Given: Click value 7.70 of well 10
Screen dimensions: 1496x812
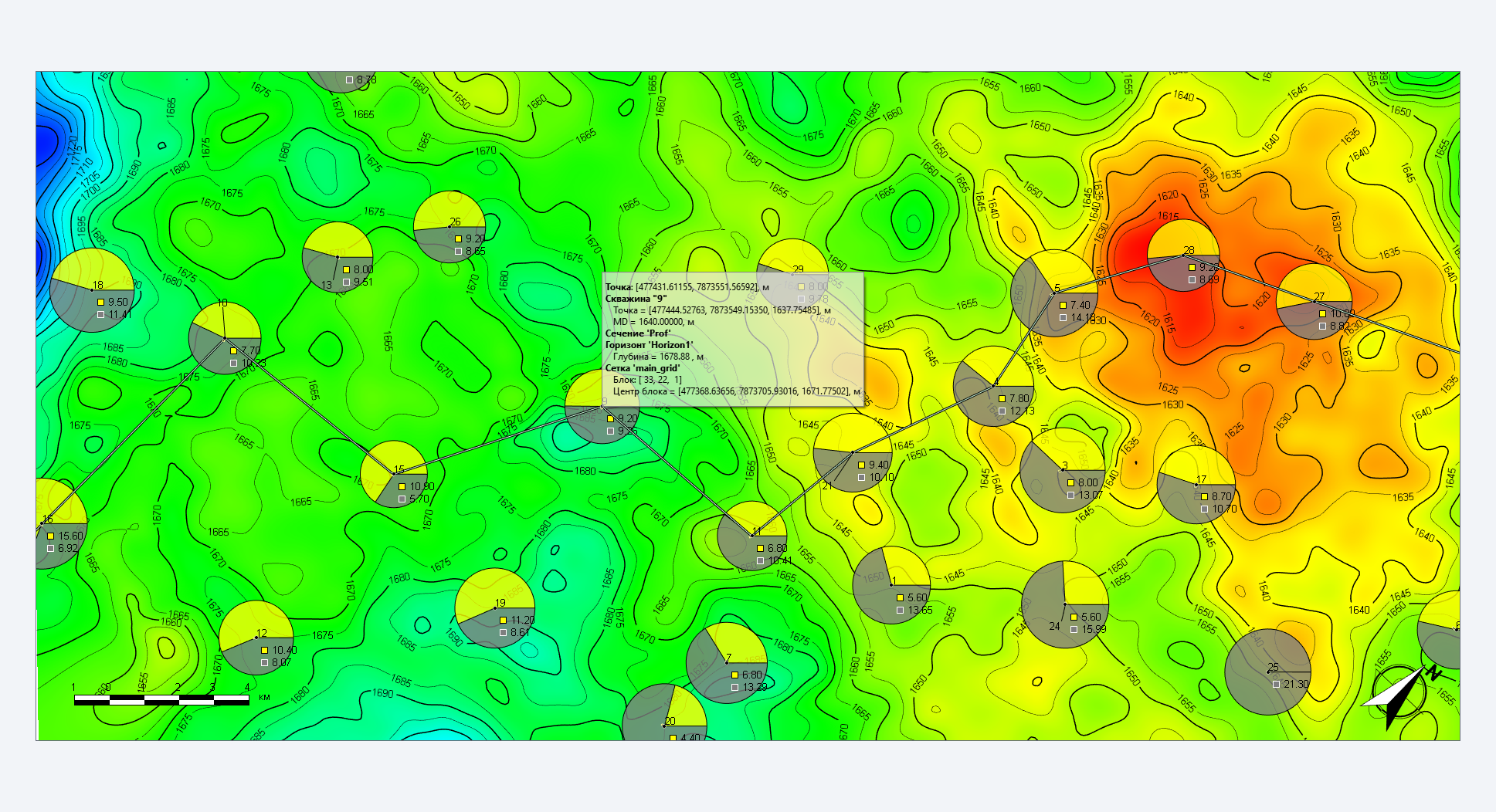Looking at the screenshot, I should coord(251,350).
